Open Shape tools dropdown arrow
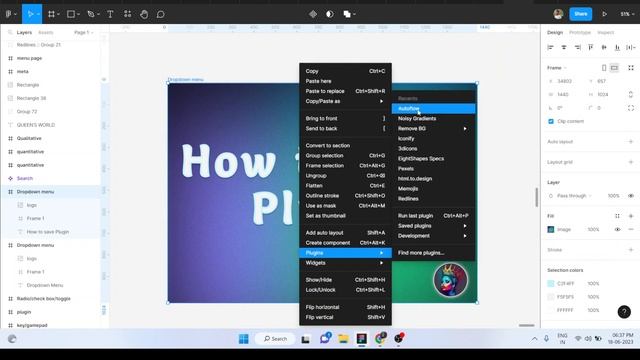 tap(78, 14)
